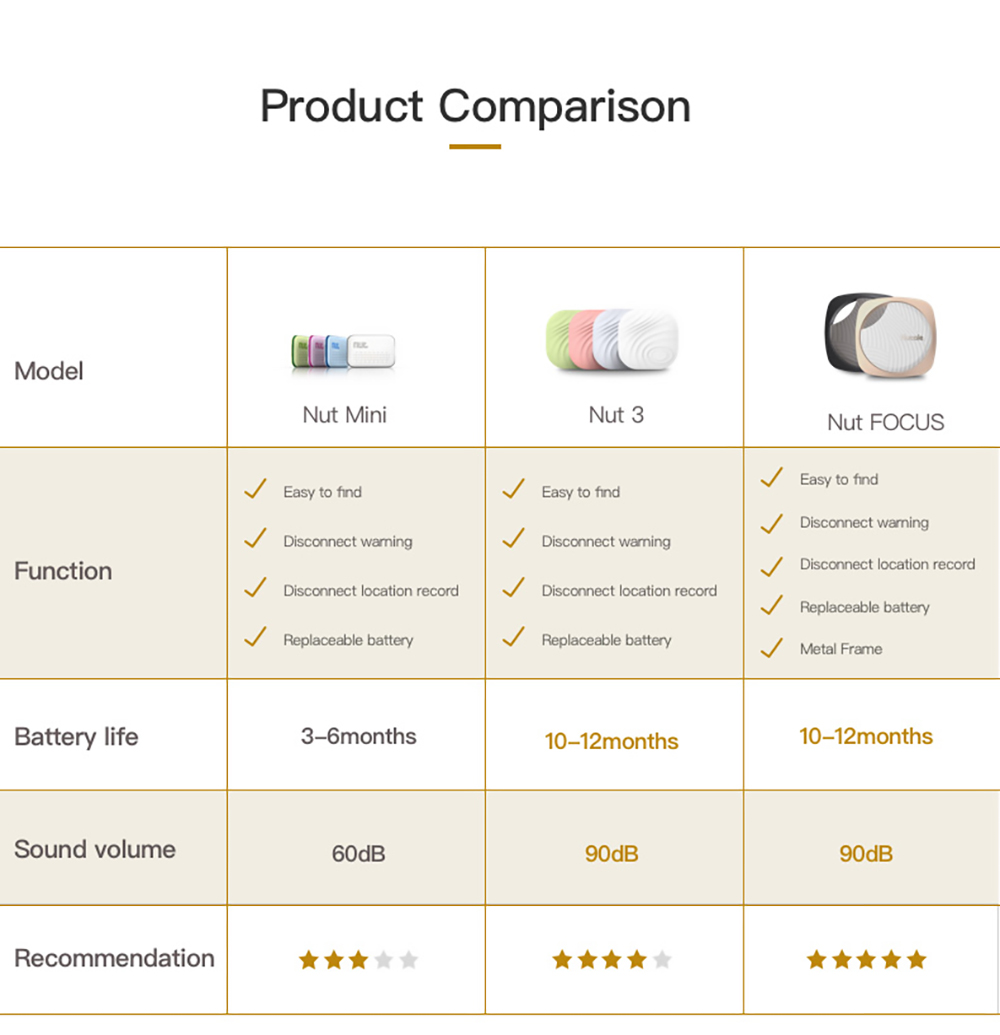This screenshot has width=1000, height=1035.
Task: Click Nut FOCUS five-star rating
Action: tap(867, 960)
